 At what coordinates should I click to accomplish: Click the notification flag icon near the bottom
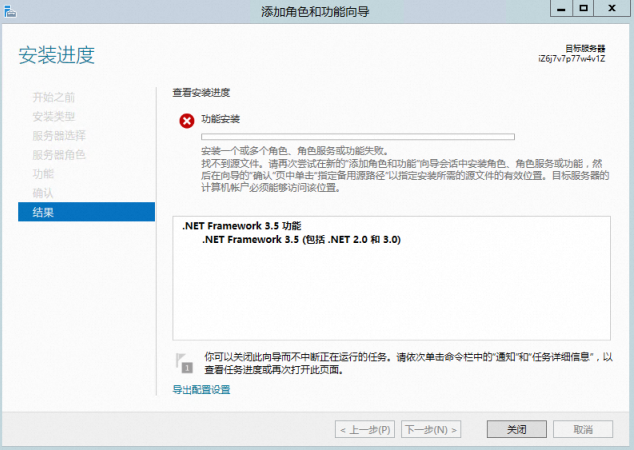tap(185, 361)
